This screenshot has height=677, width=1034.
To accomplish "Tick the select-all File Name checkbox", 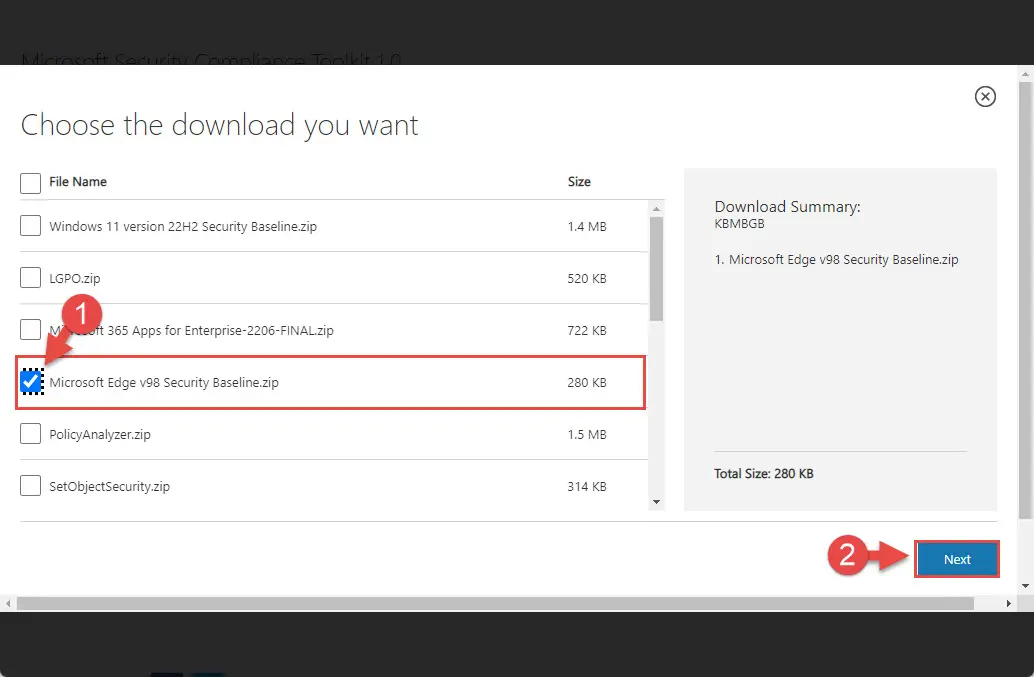I will pos(30,183).
